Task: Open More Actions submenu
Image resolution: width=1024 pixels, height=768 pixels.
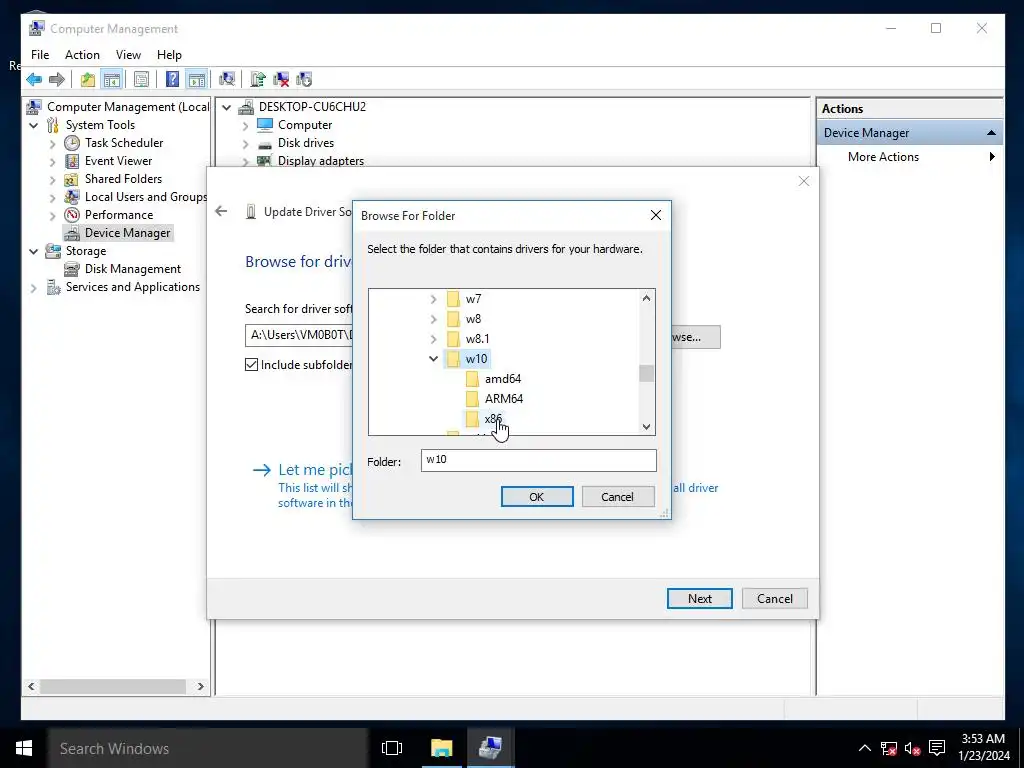Action: tap(910, 157)
